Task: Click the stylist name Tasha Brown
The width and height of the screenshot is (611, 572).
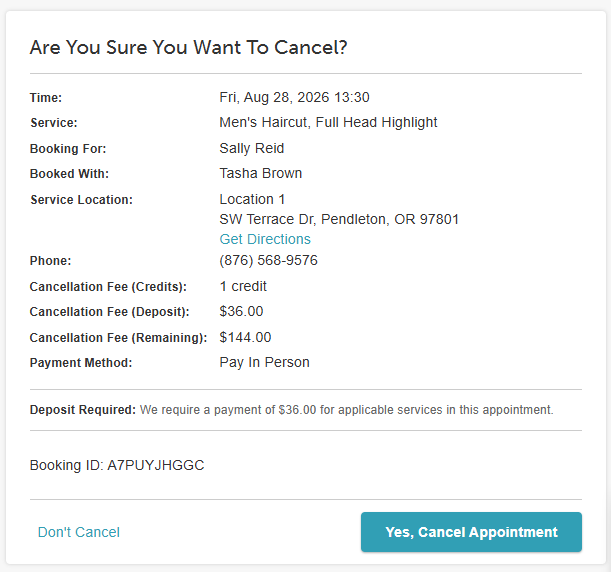Action: tap(261, 173)
